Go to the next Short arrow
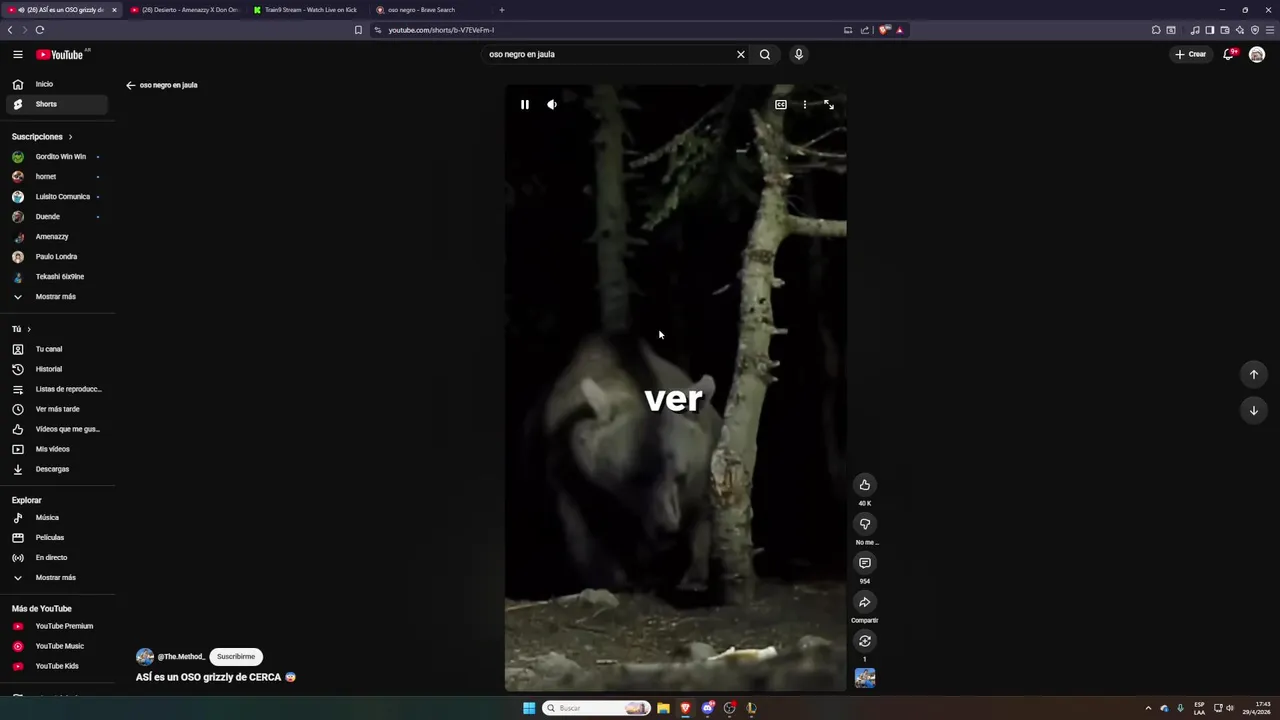1280x720 pixels. [1253, 410]
